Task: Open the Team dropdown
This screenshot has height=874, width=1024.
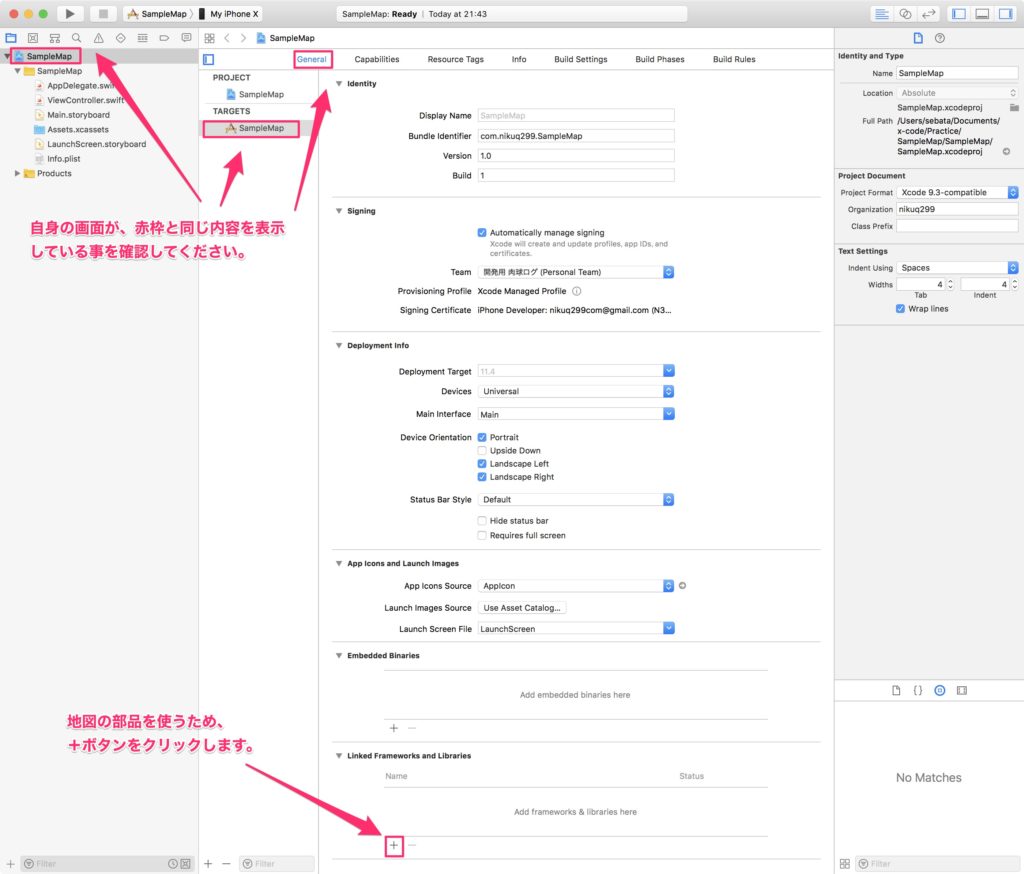Action: click(x=576, y=272)
